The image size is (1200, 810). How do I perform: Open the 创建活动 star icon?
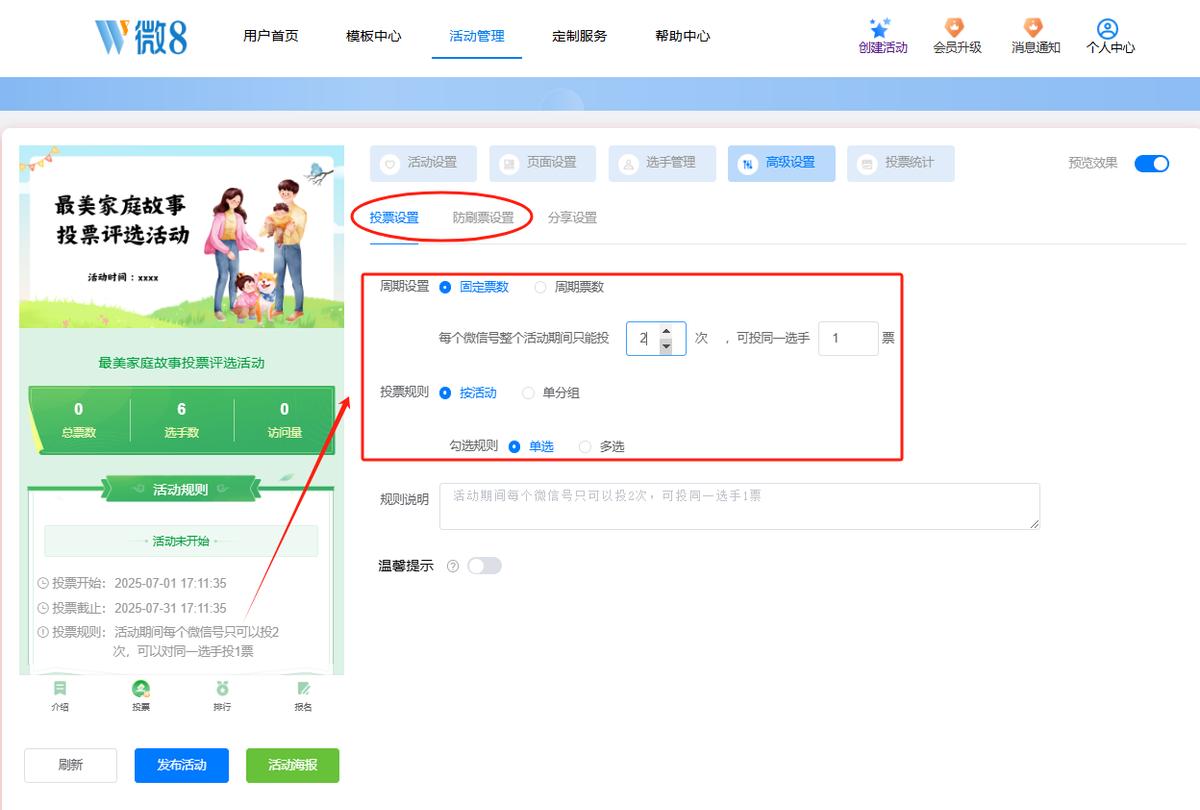(880, 28)
